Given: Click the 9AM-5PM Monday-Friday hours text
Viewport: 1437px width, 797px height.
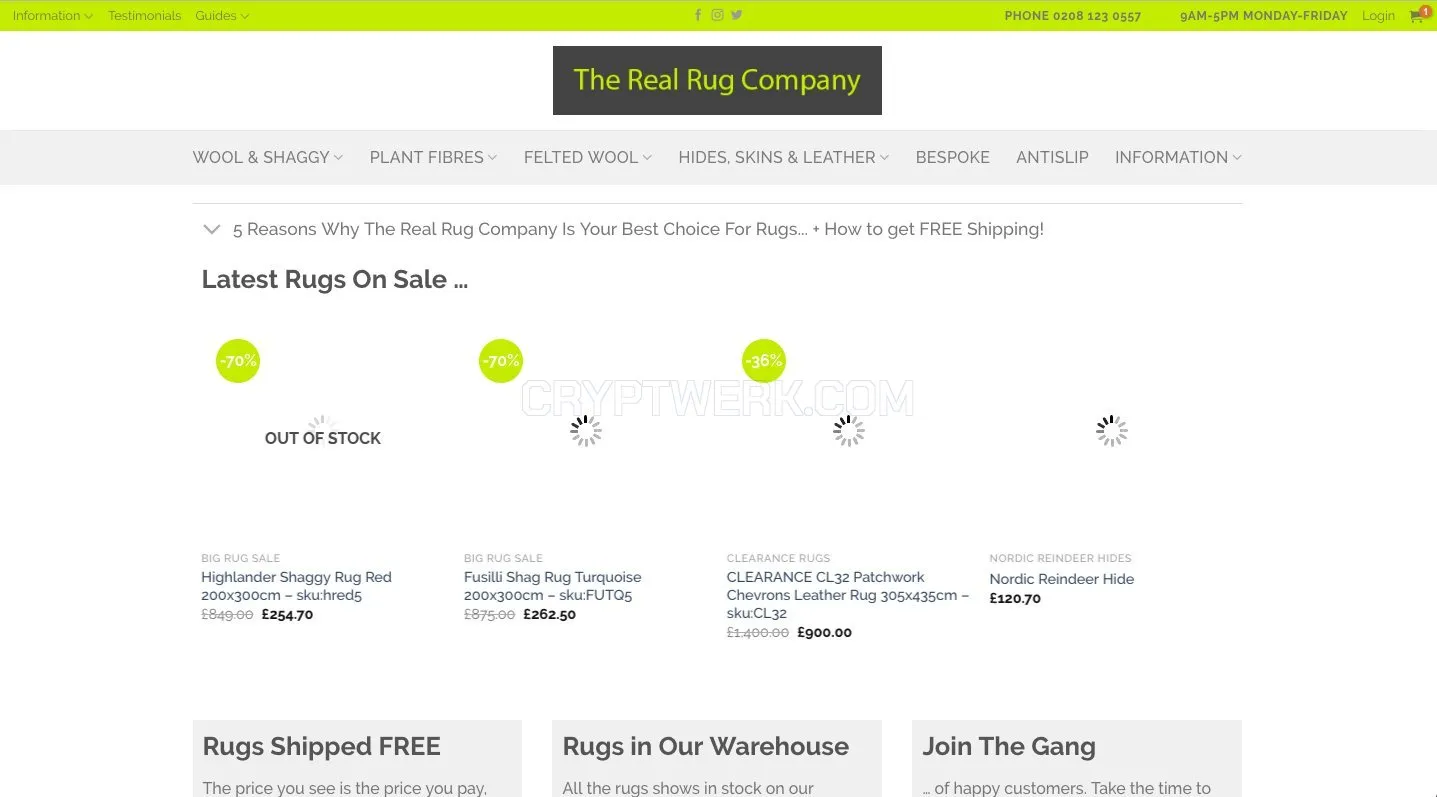Looking at the screenshot, I should click(x=1264, y=16).
